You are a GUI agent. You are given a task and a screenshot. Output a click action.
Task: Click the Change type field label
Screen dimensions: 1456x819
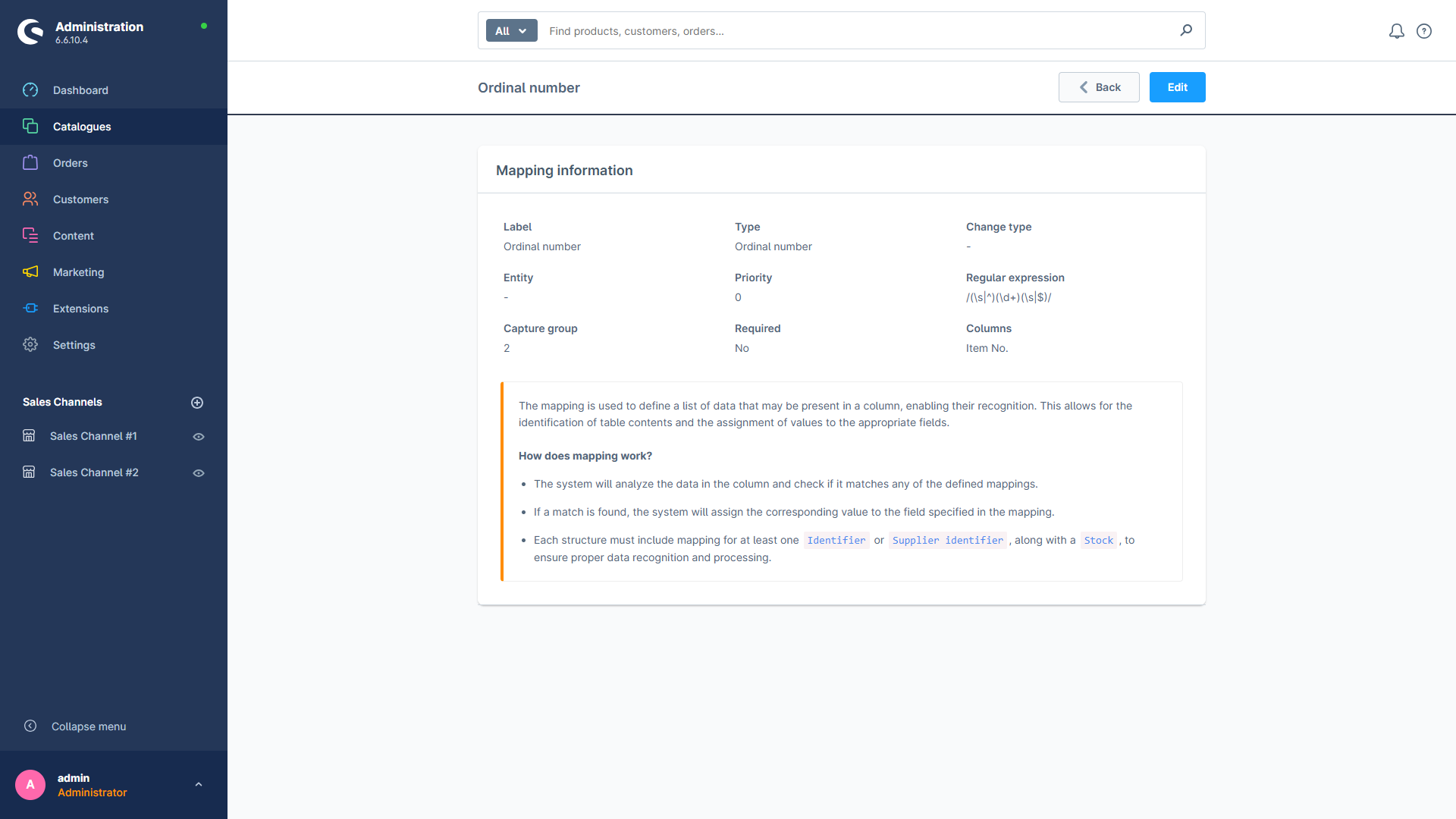[999, 227]
